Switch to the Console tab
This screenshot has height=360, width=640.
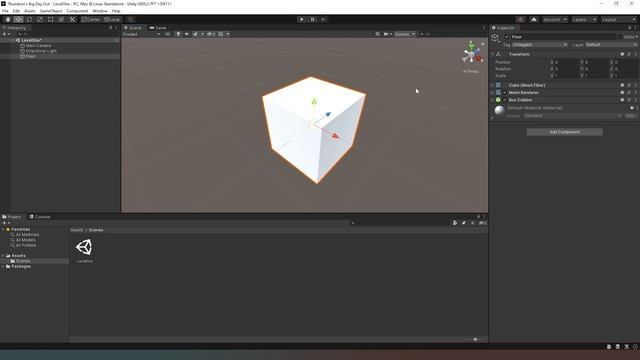(x=40, y=217)
